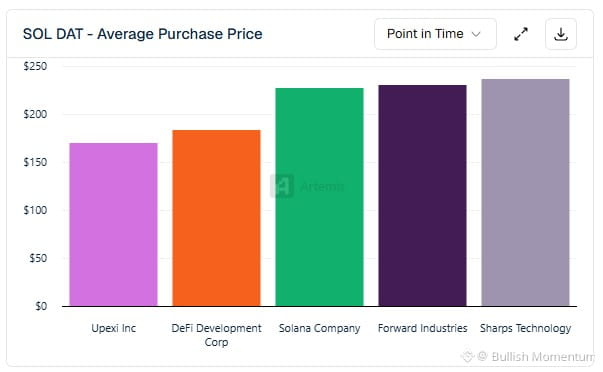Select the orange DeFi Development Corp bar
Image resolution: width=603 pixels, height=372 pixels.
point(217,218)
